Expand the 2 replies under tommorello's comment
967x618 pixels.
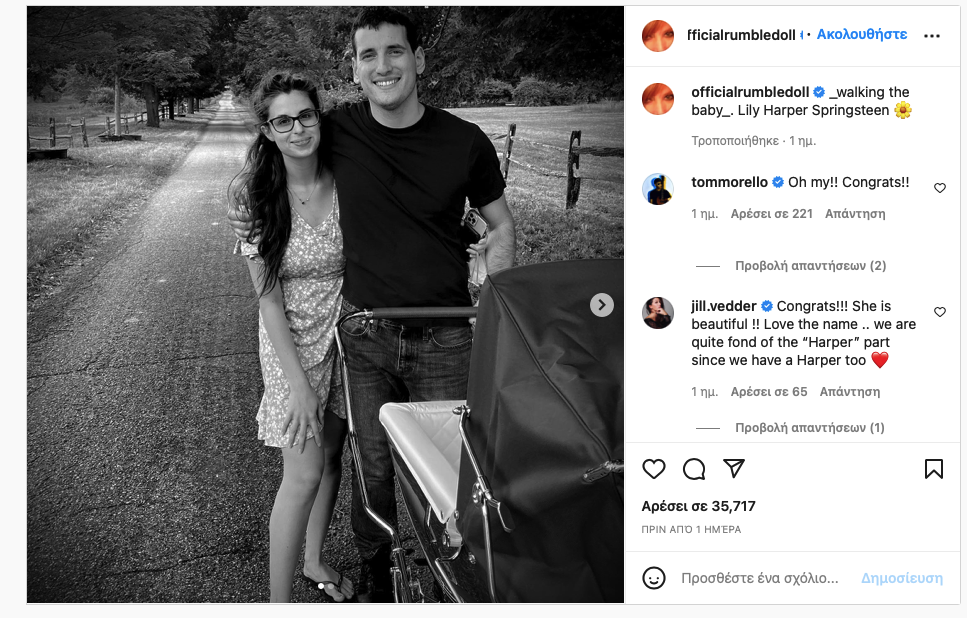[x=810, y=266]
